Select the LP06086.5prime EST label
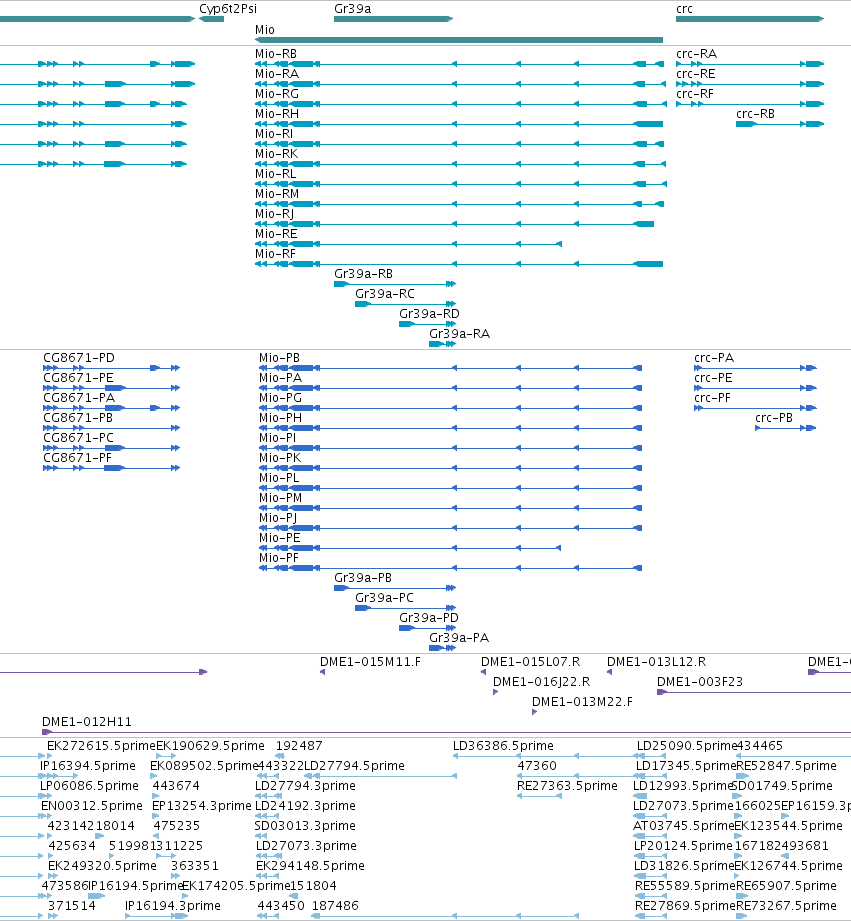 tap(89, 786)
